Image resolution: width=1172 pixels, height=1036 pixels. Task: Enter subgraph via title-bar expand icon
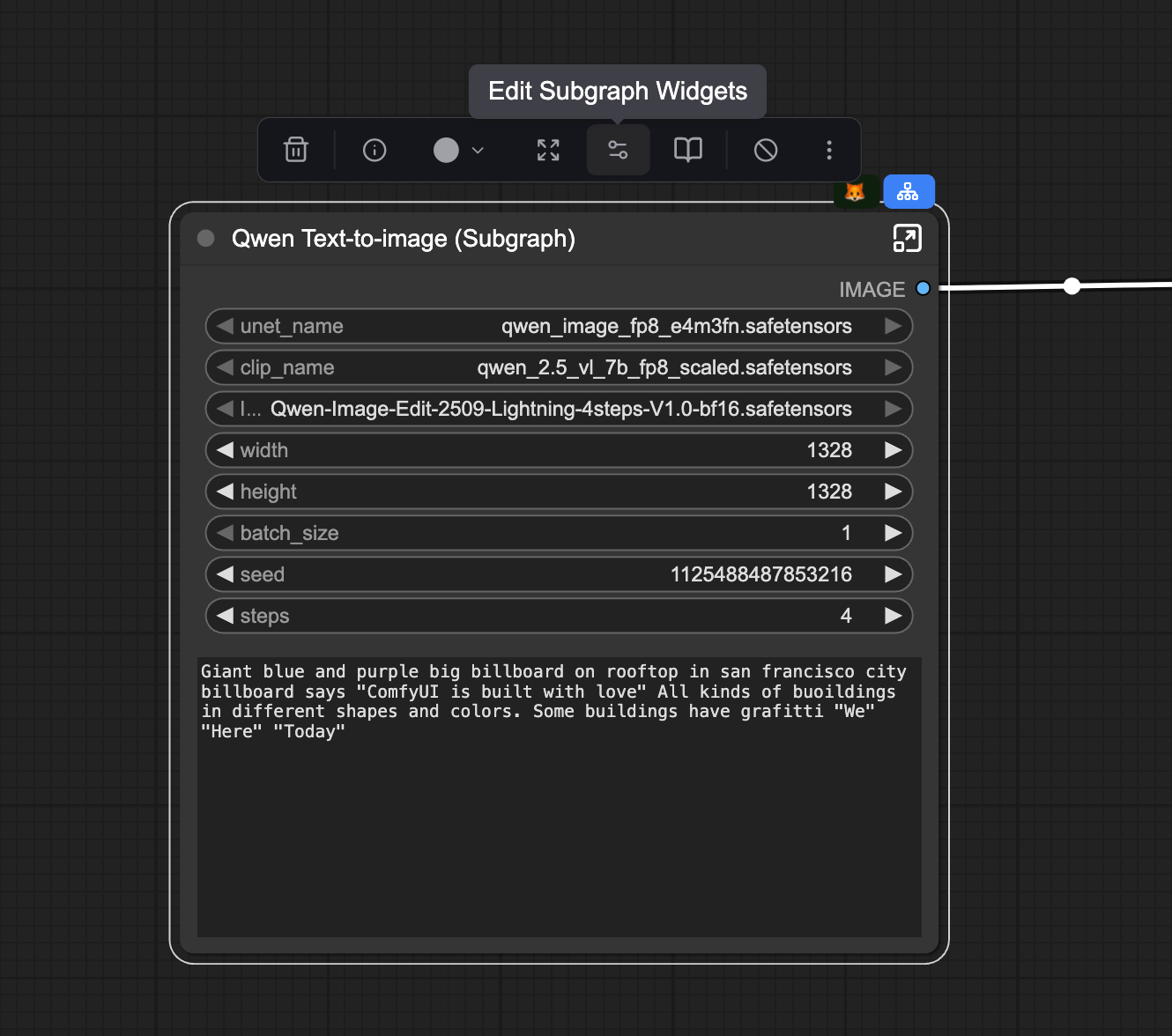pyautogui.click(x=907, y=239)
